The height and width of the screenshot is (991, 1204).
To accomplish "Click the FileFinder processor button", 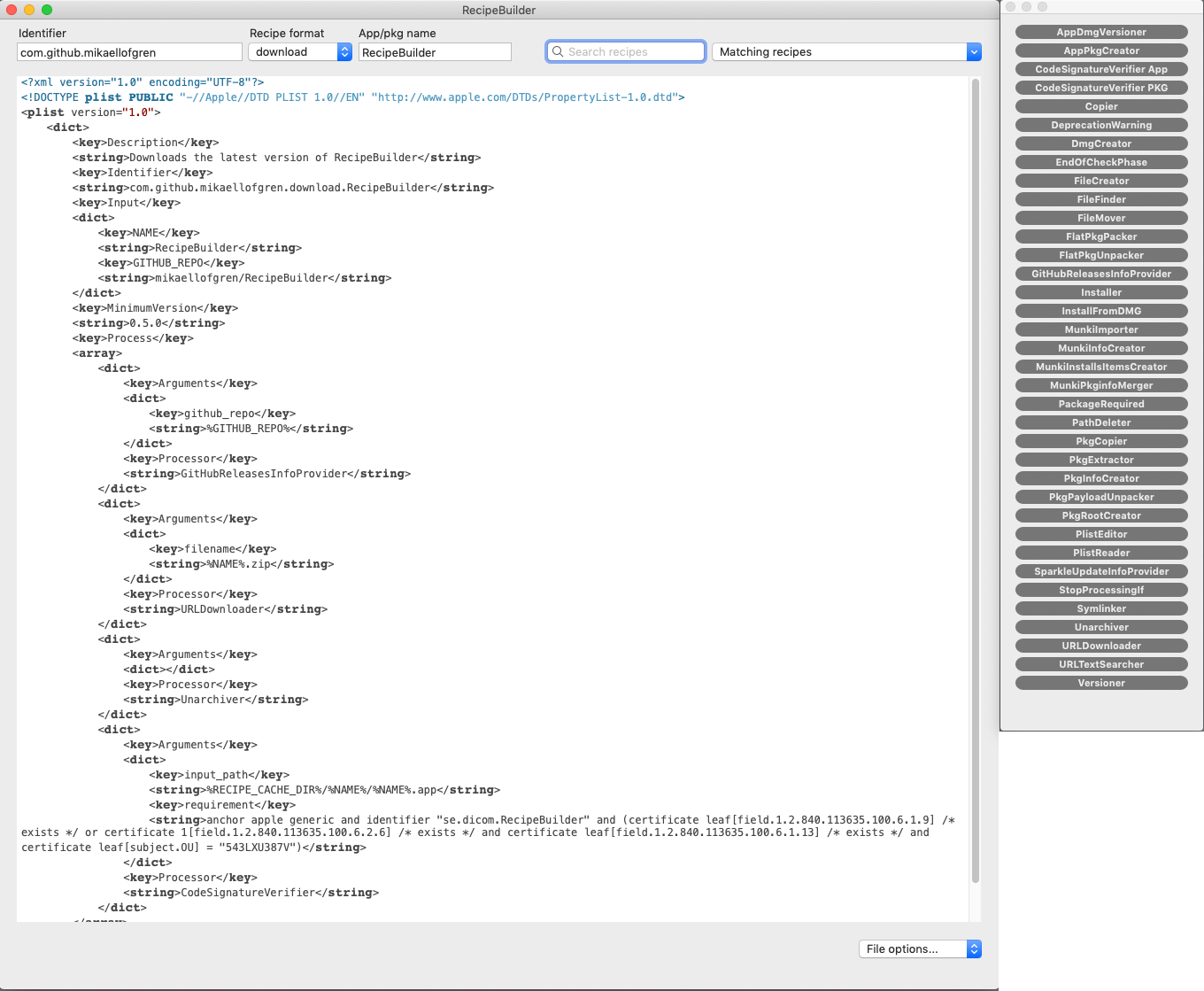I will pyautogui.click(x=1101, y=199).
